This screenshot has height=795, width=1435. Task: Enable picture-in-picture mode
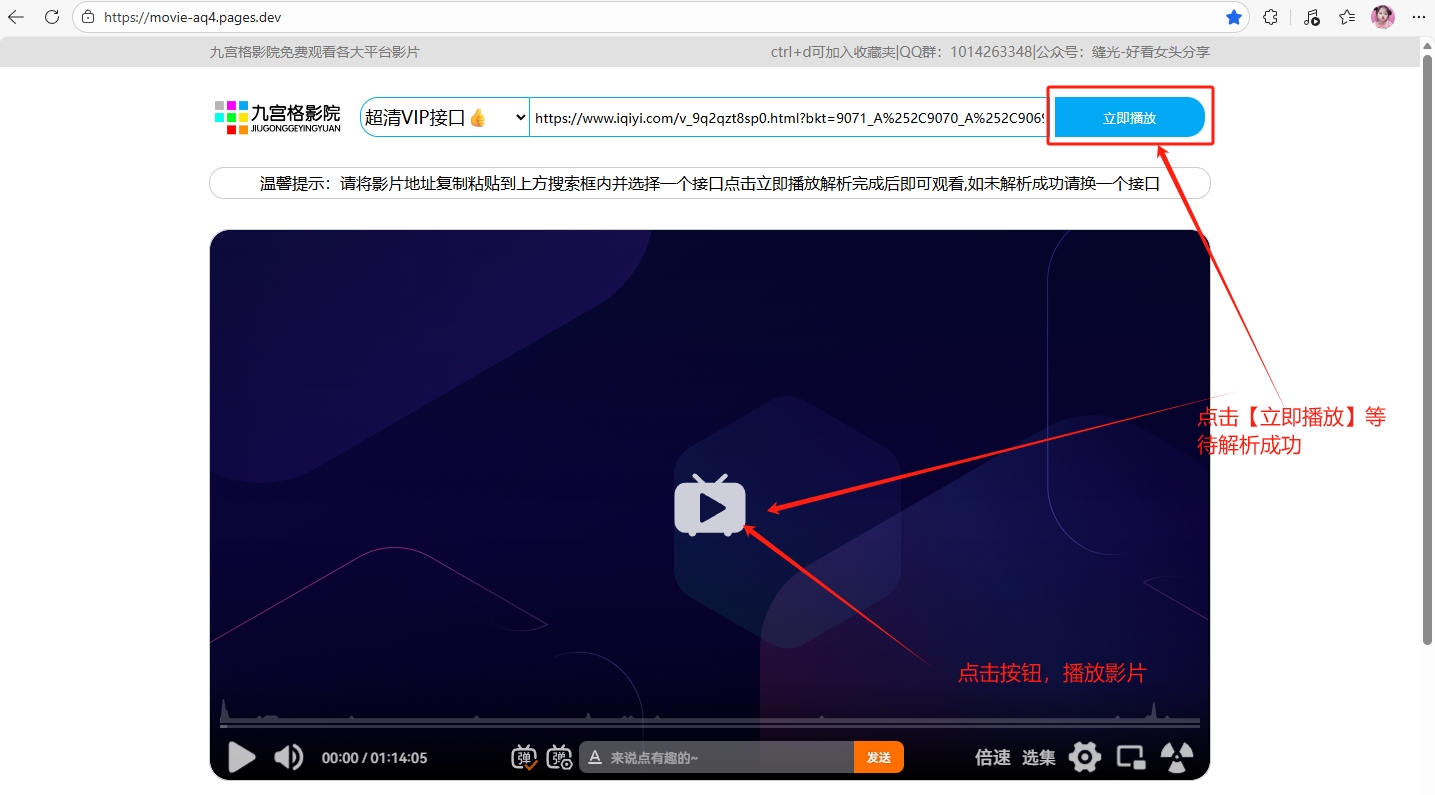click(x=1131, y=757)
